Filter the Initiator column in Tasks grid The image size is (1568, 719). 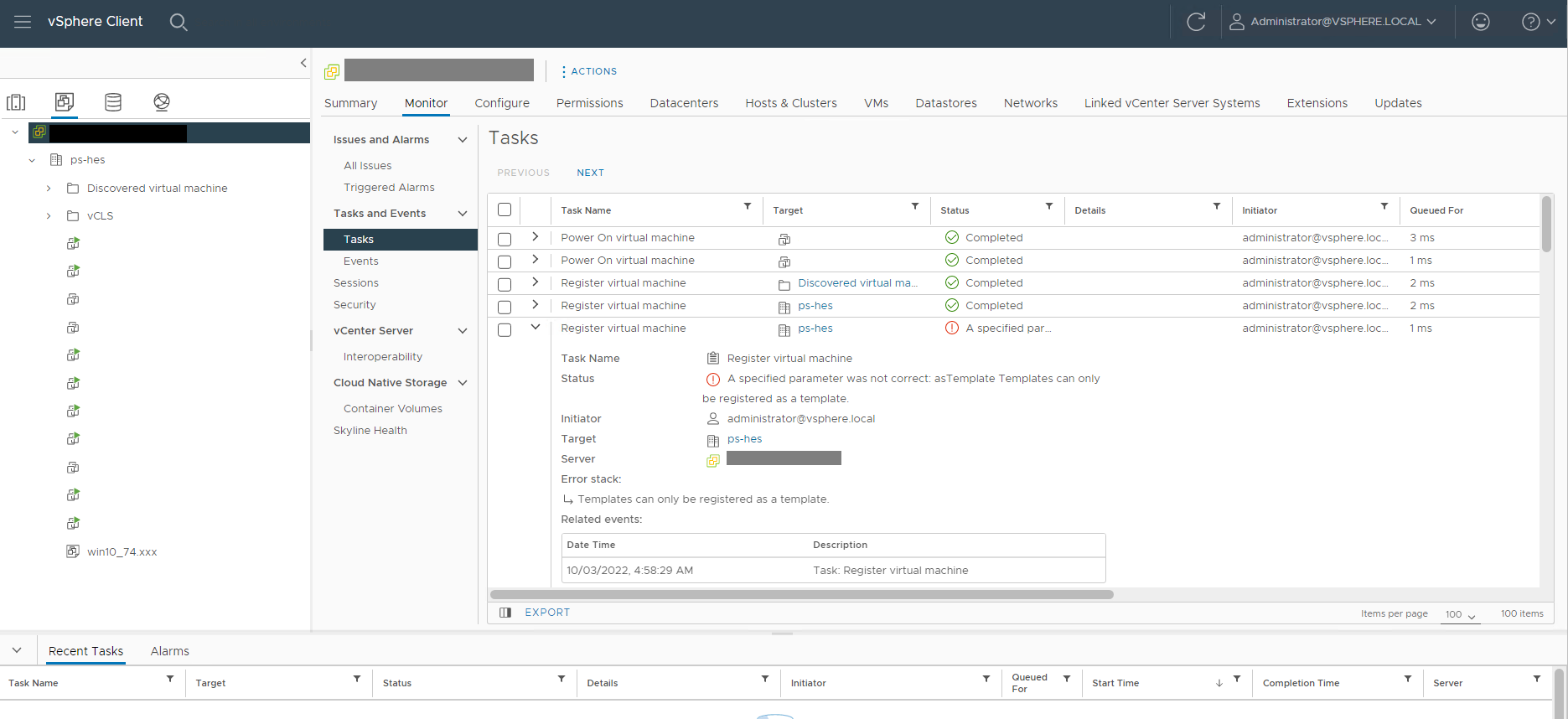[1384, 206]
